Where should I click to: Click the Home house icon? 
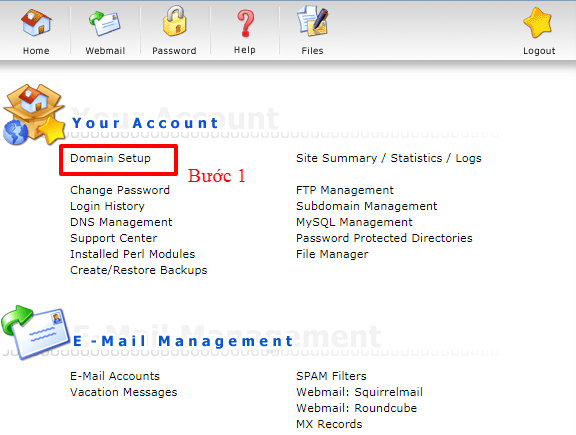36,23
